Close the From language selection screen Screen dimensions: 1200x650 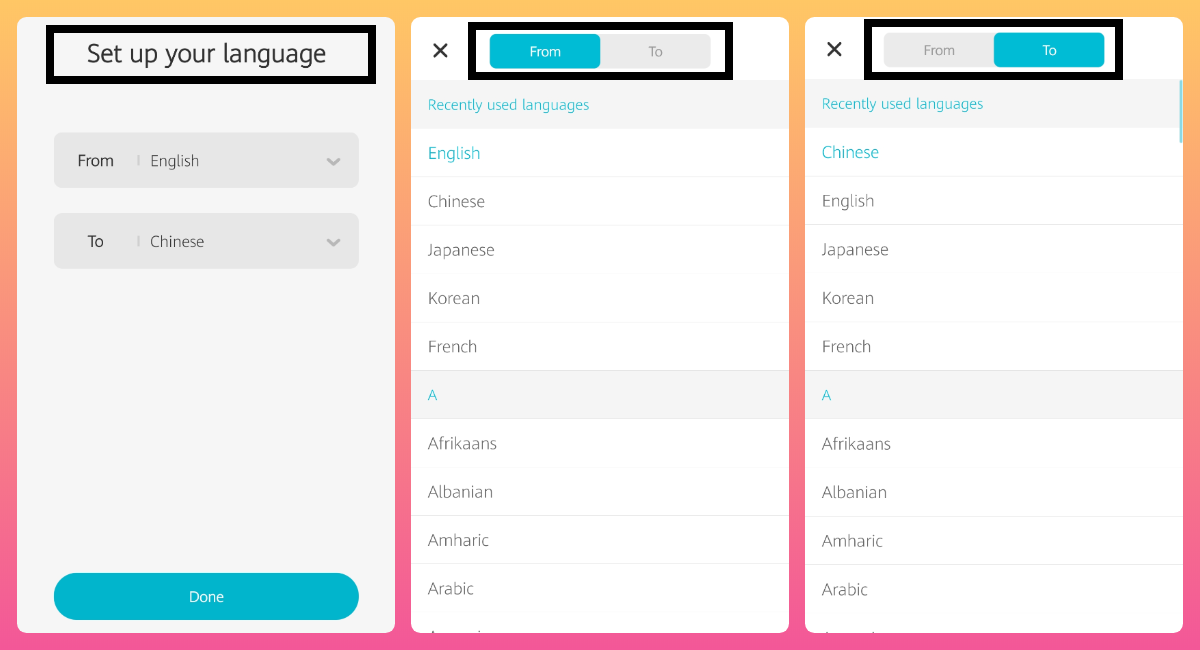point(440,50)
